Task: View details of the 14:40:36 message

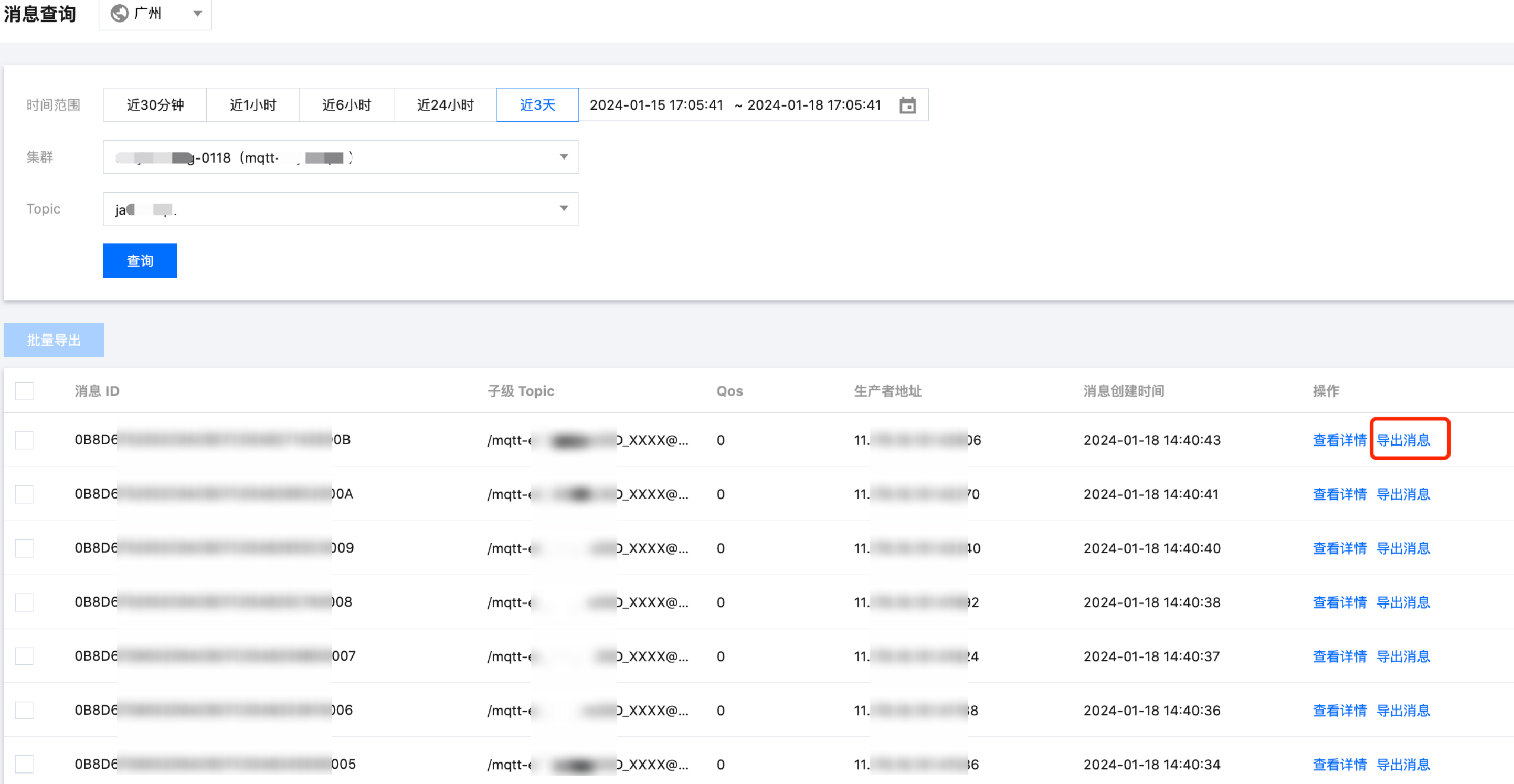Action: coord(1339,710)
